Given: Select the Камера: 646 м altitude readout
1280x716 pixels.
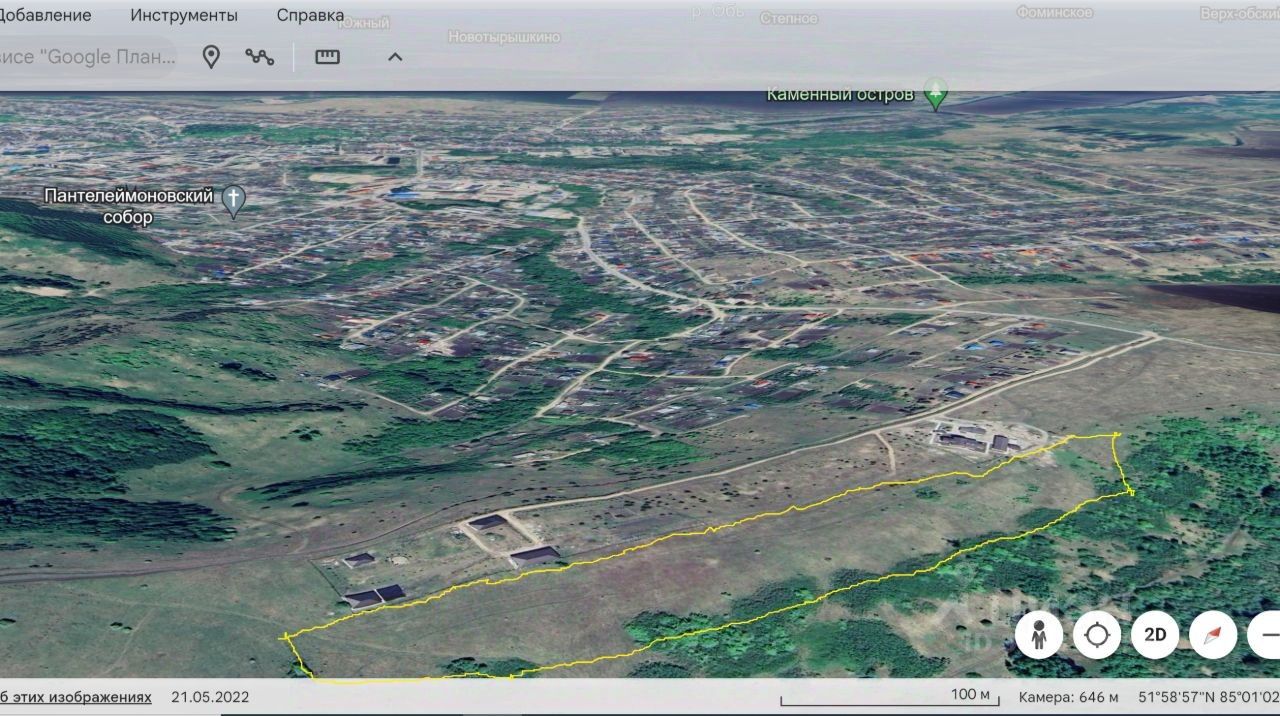Looking at the screenshot, I should (x=1069, y=696).
